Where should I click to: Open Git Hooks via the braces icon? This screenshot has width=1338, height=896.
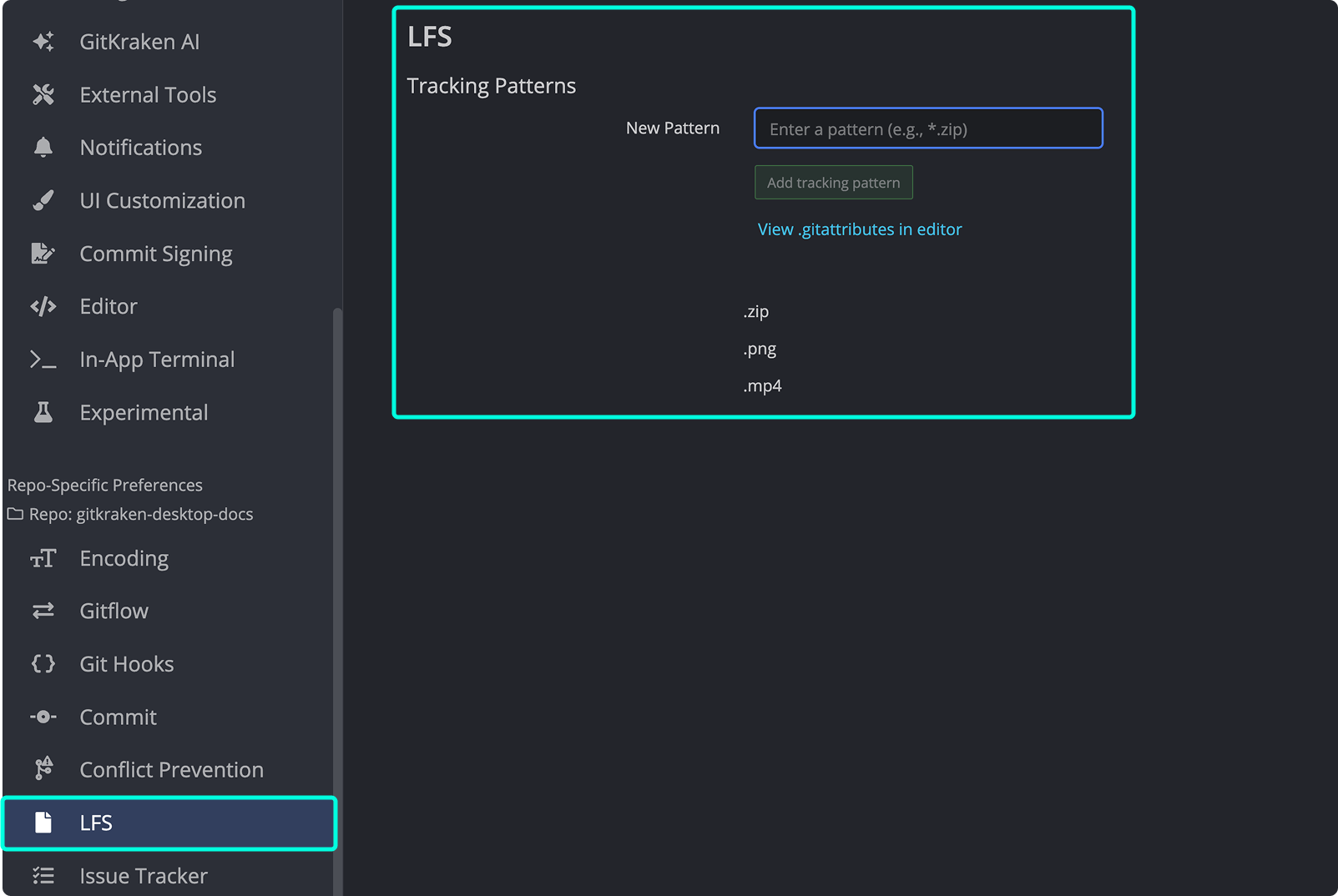click(43, 663)
